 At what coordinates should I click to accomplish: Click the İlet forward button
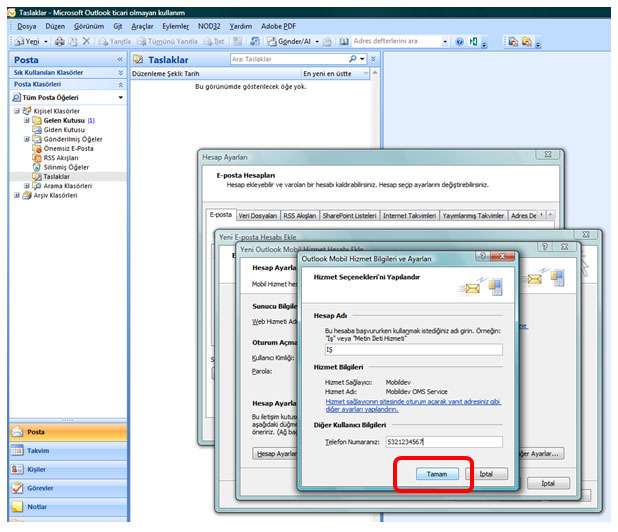point(214,41)
